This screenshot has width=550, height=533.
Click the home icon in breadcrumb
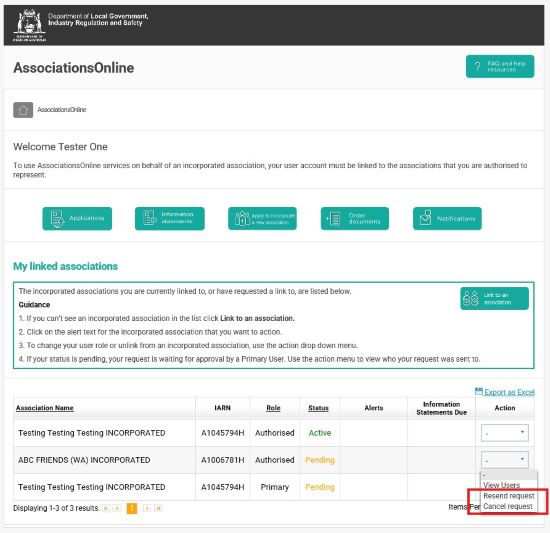tap(23, 110)
